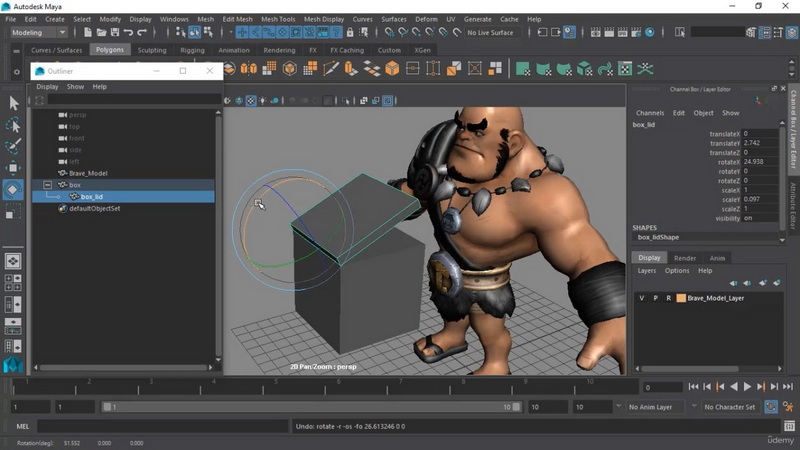This screenshot has width=800, height=450.
Task: Select defaultObjectSet in the Outliner
Action: pyautogui.click(x=94, y=208)
